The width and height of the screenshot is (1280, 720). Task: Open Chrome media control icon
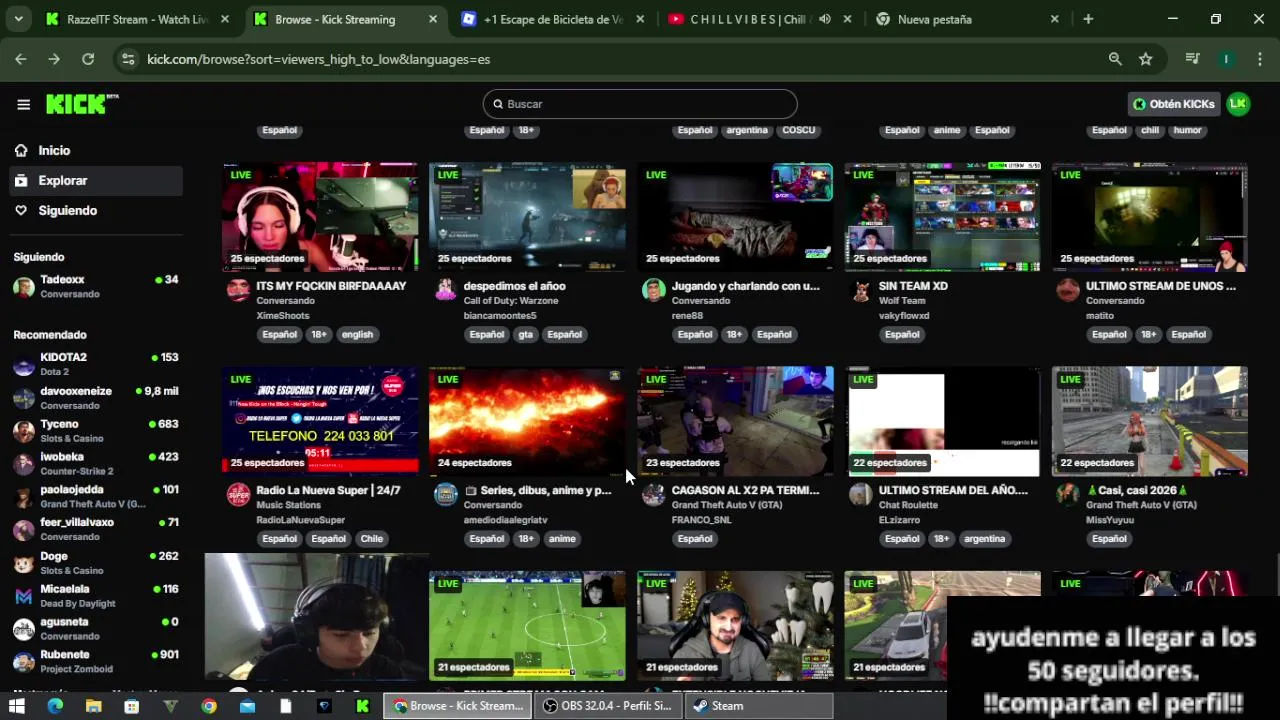pyautogui.click(x=1192, y=59)
